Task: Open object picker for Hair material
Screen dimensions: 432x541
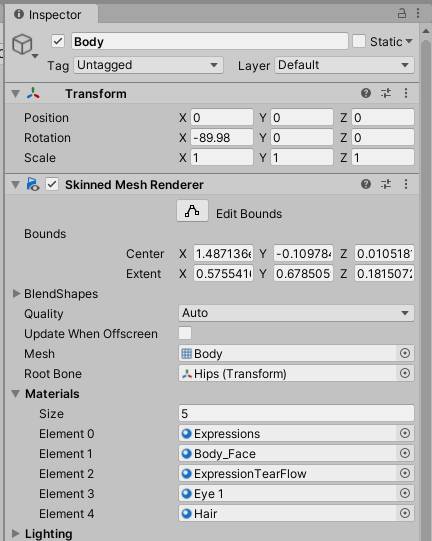Action: pyautogui.click(x=405, y=513)
